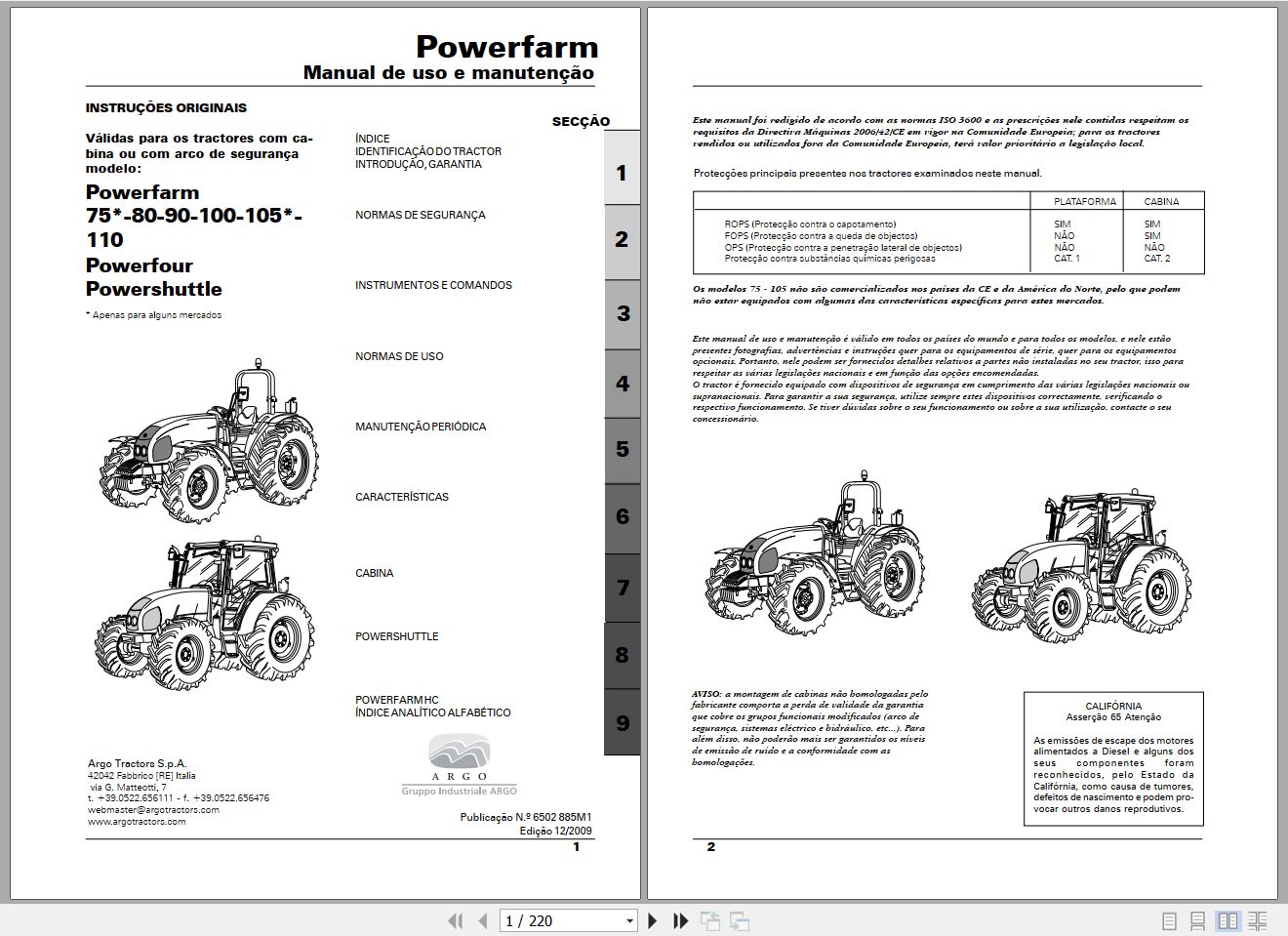Click the ARGO Gruppo Industriale logo
This screenshot has height=936, width=1288.
click(x=459, y=766)
